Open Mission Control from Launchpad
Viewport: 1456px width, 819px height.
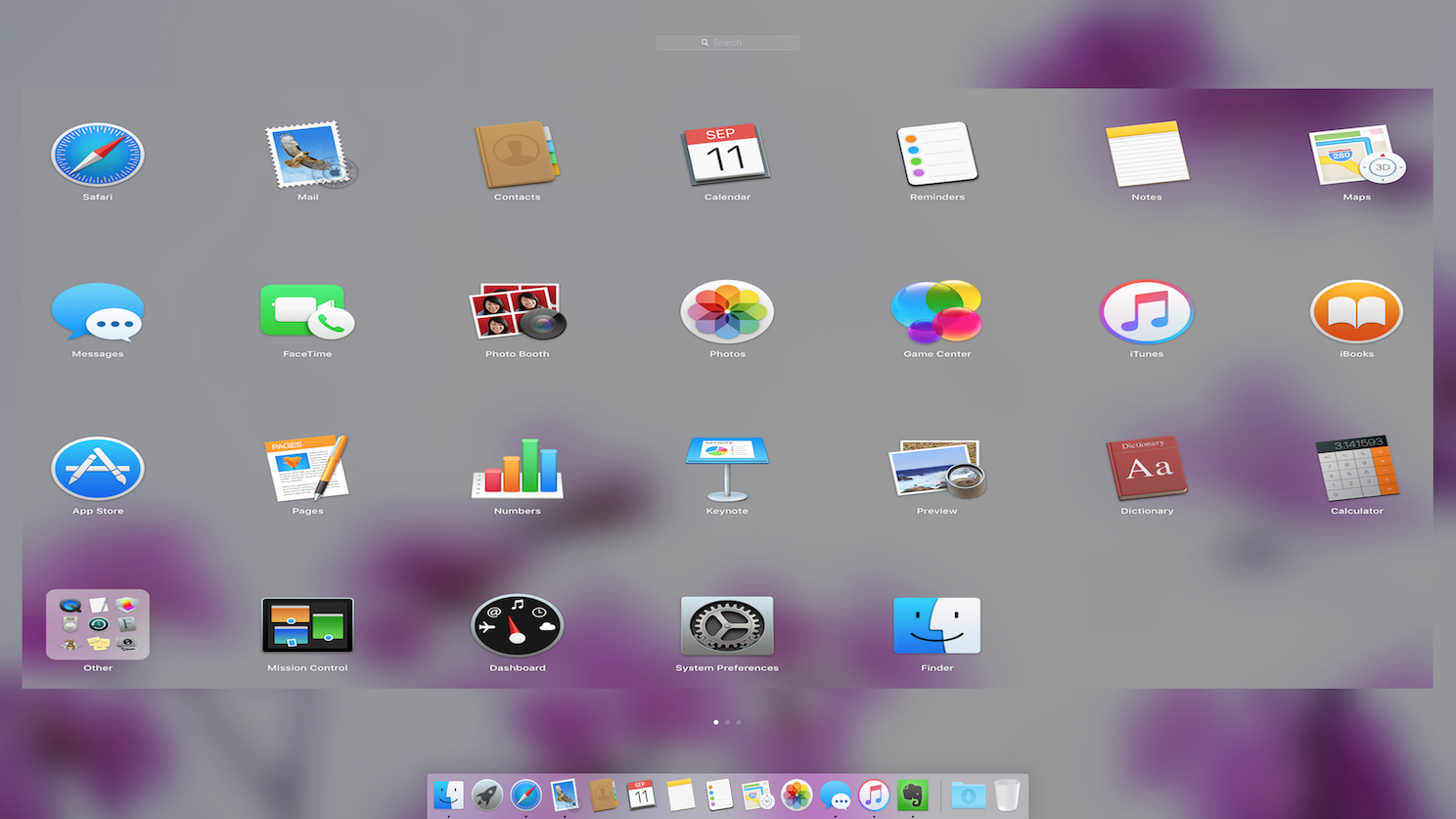pos(307,625)
